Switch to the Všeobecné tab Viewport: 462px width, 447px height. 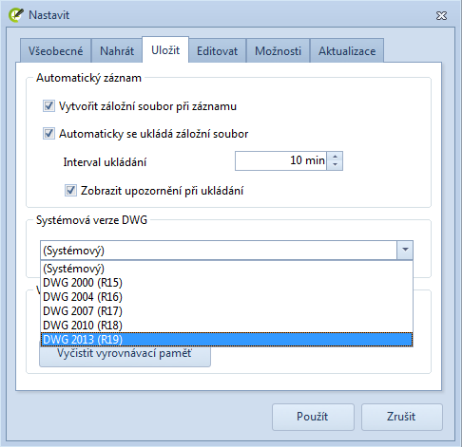(x=56, y=51)
